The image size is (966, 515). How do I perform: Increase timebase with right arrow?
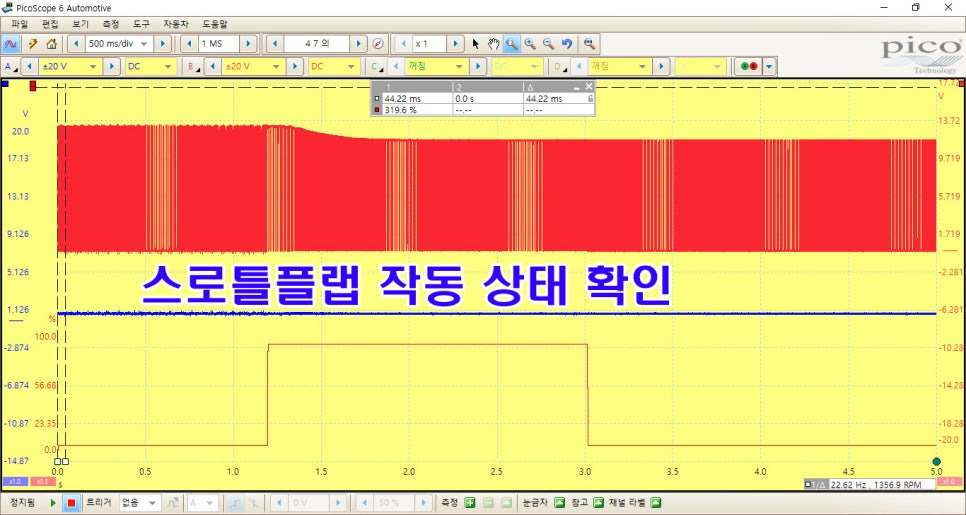coord(163,44)
